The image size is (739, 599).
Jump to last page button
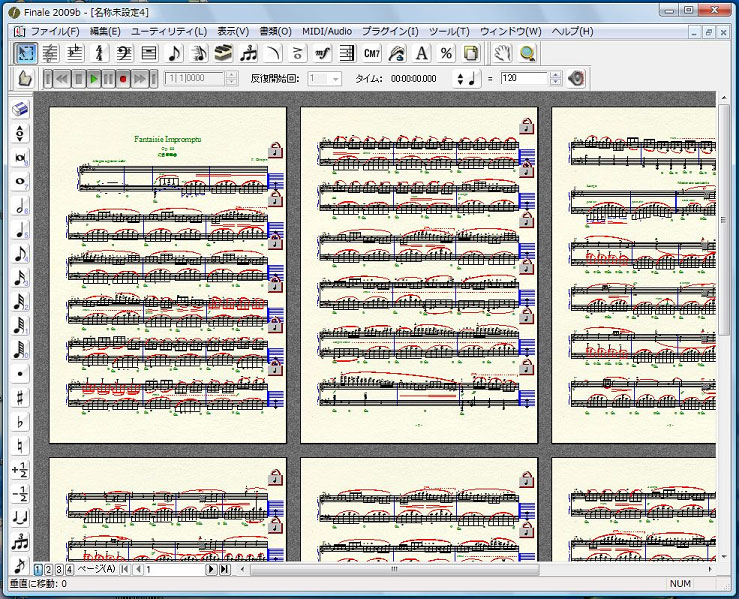pyautogui.click(x=225, y=569)
